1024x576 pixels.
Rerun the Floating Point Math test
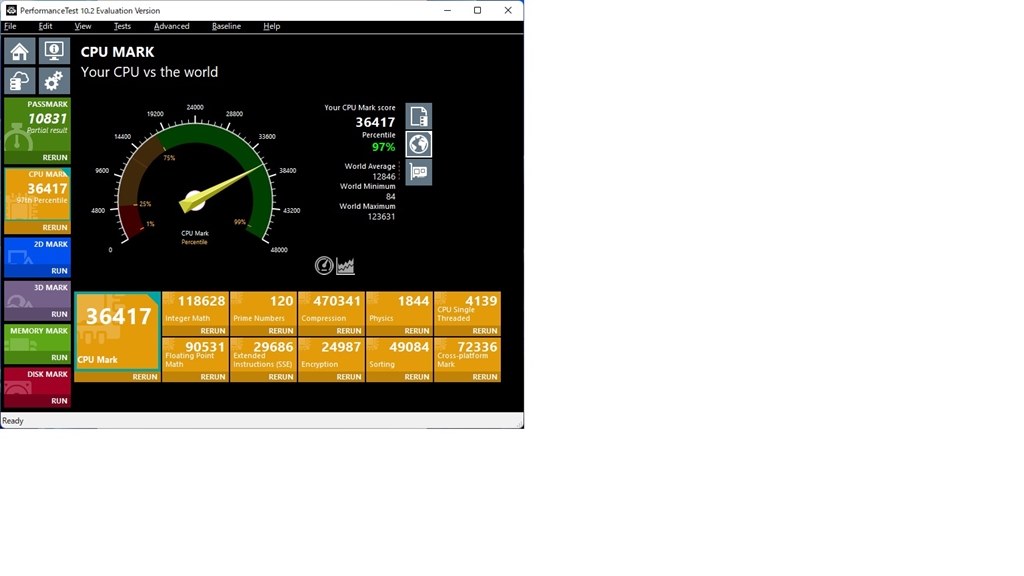[213, 377]
